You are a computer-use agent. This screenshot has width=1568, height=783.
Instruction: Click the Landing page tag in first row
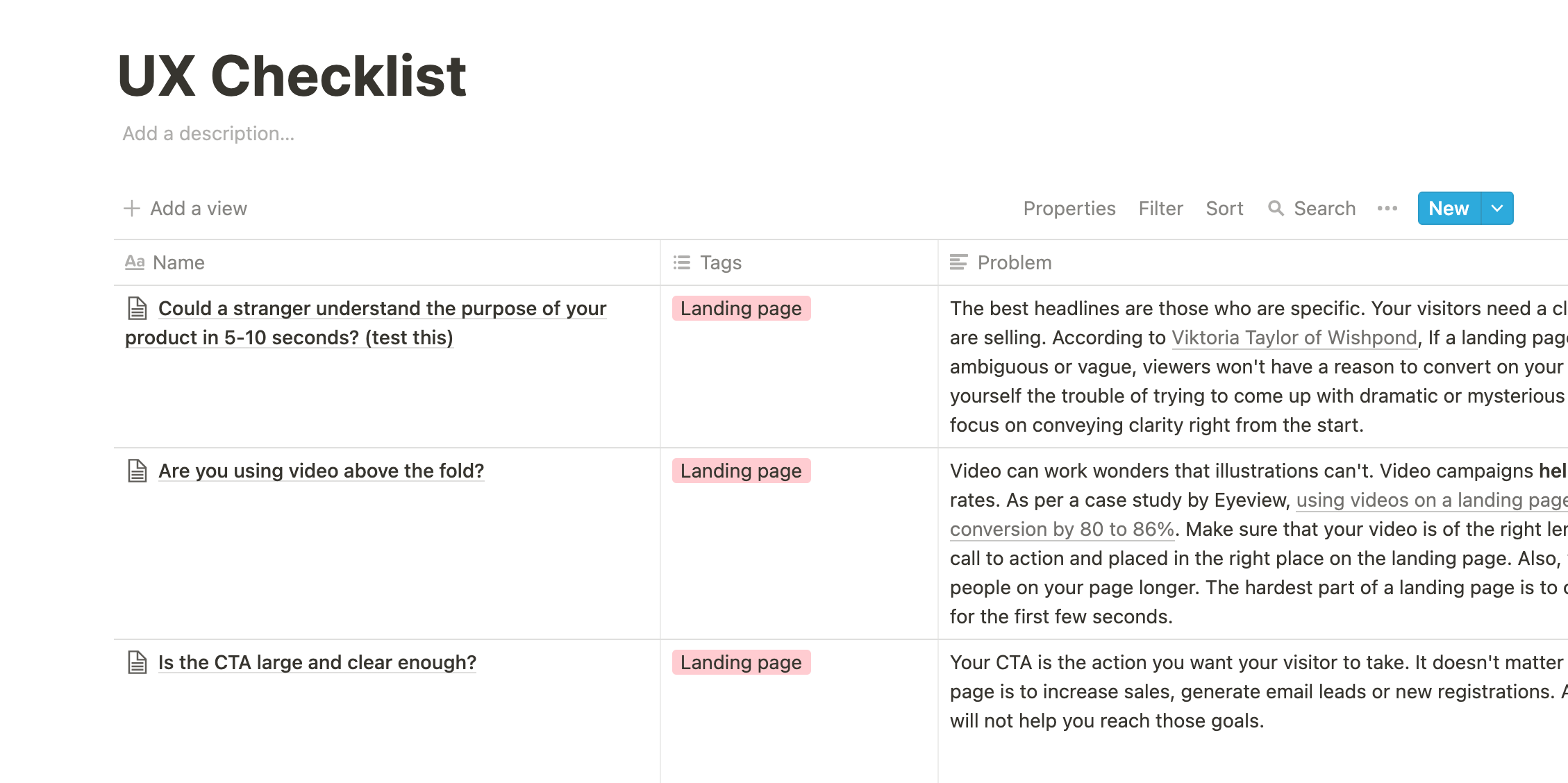741,308
